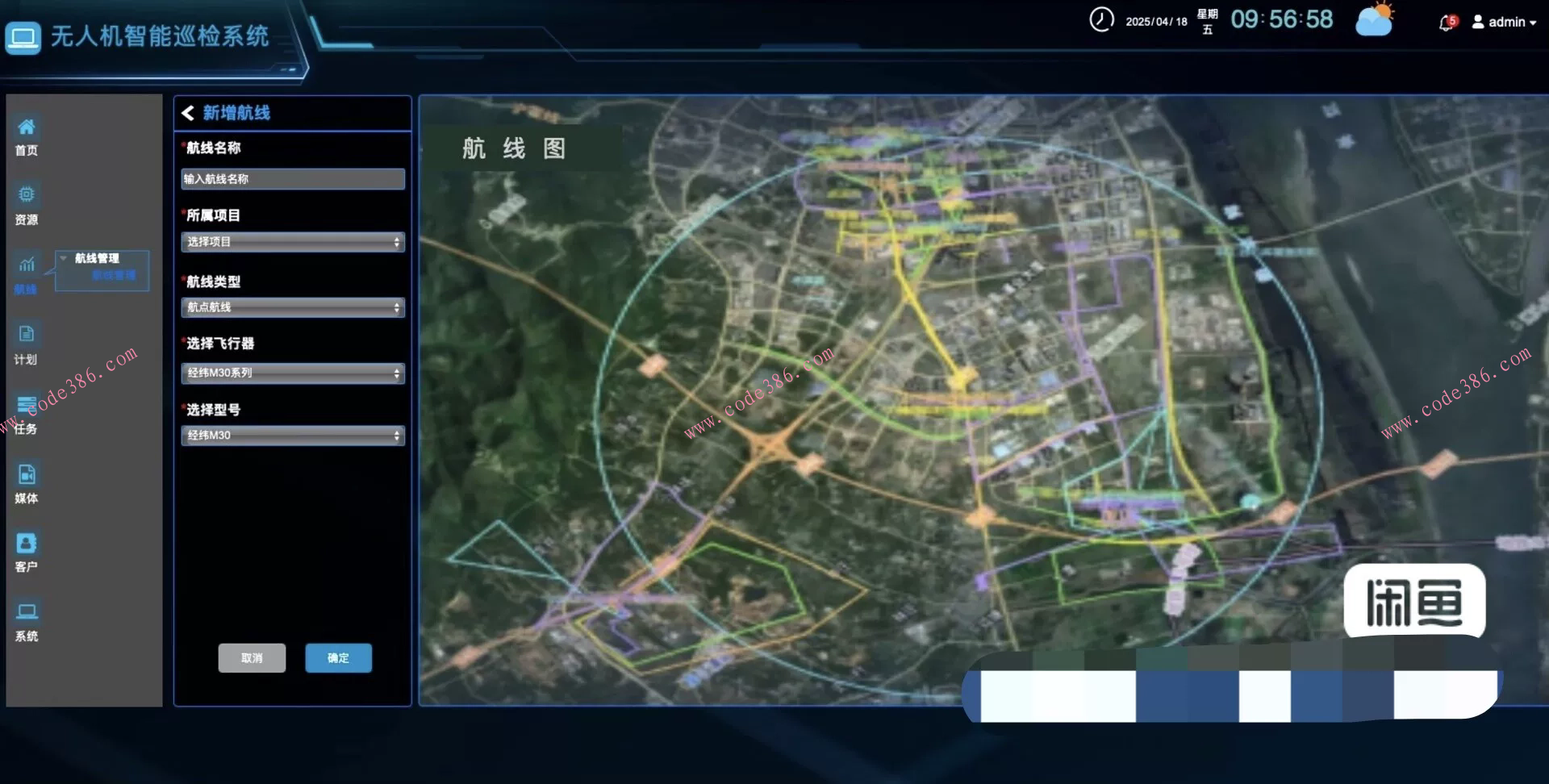
Task: Select the 航线管理 menu heading
Action: 97,258
